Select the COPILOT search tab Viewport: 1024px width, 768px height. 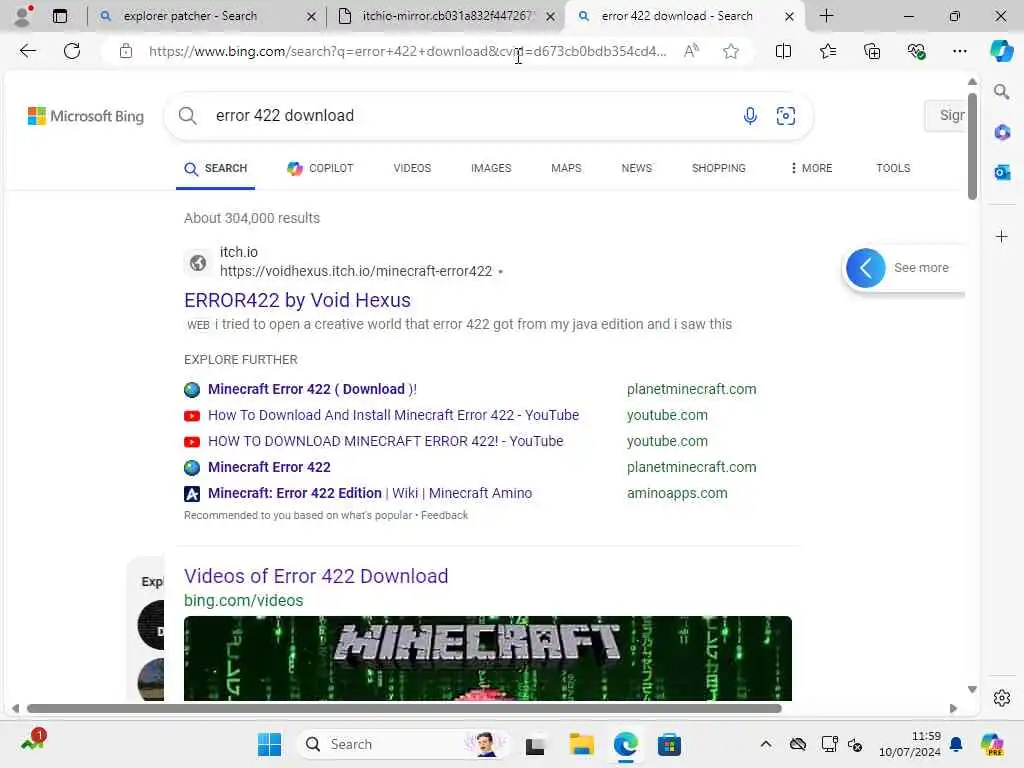320,168
